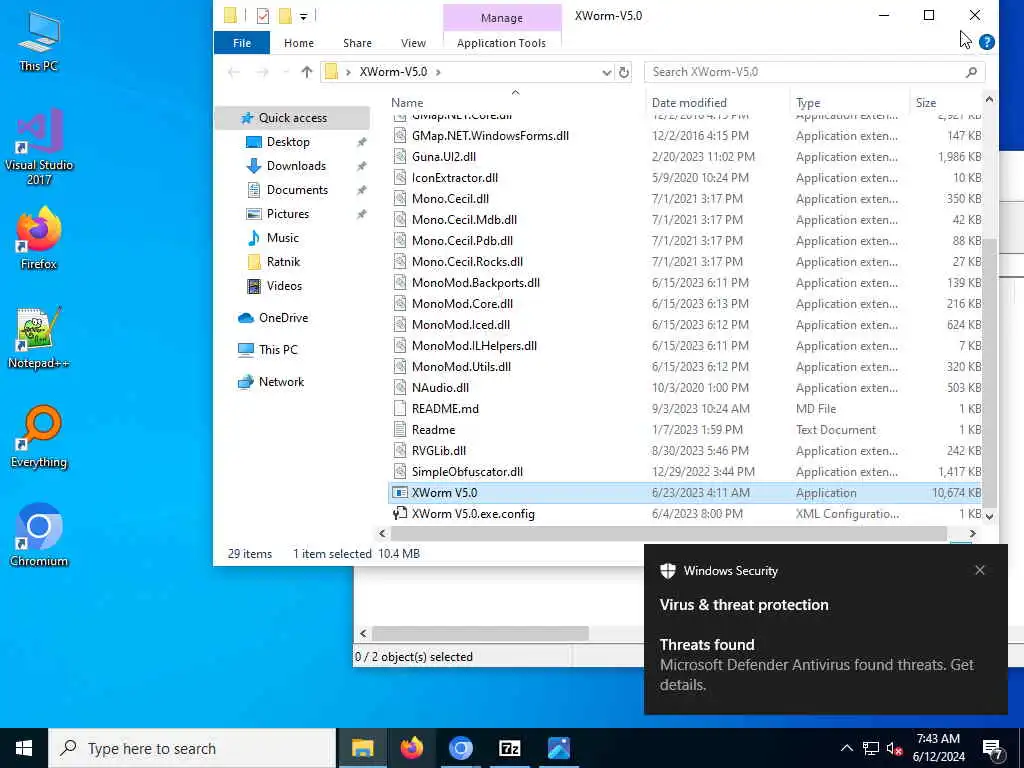The width and height of the screenshot is (1024, 768).
Task: Sort files by Date modified column
Action: click(x=689, y=103)
